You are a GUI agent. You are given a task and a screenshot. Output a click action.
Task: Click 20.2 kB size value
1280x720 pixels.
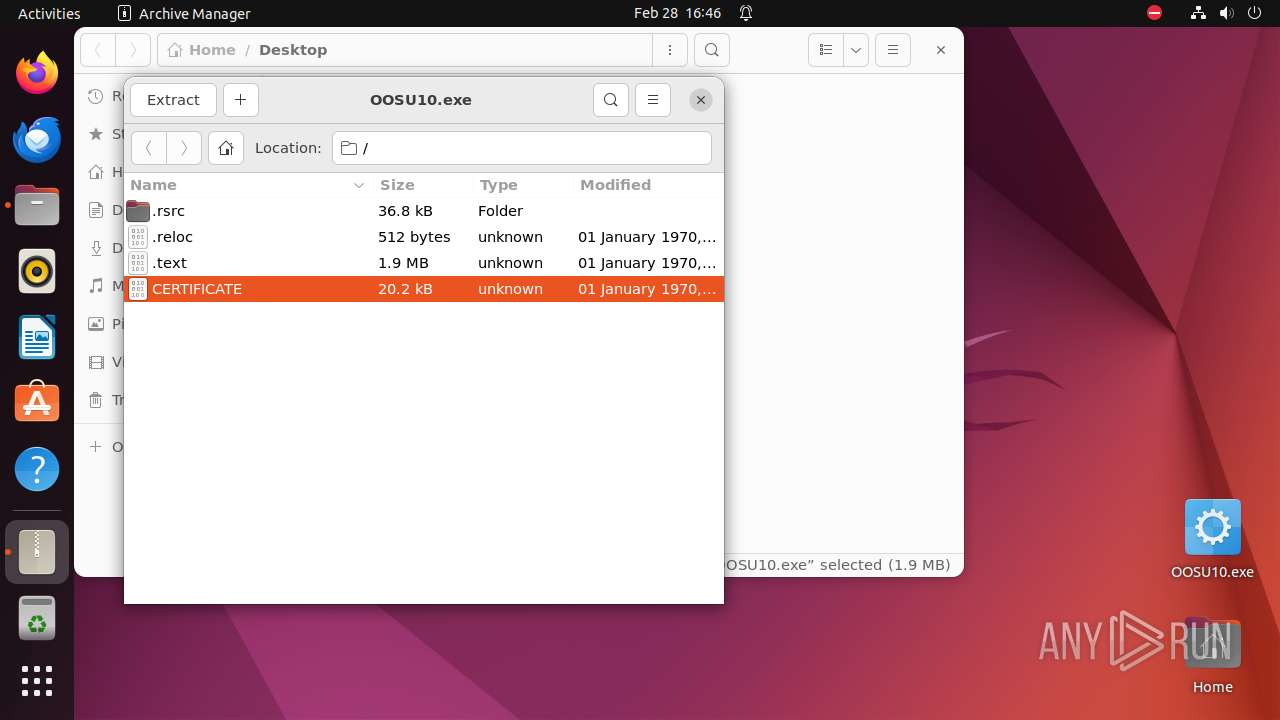tap(405, 289)
